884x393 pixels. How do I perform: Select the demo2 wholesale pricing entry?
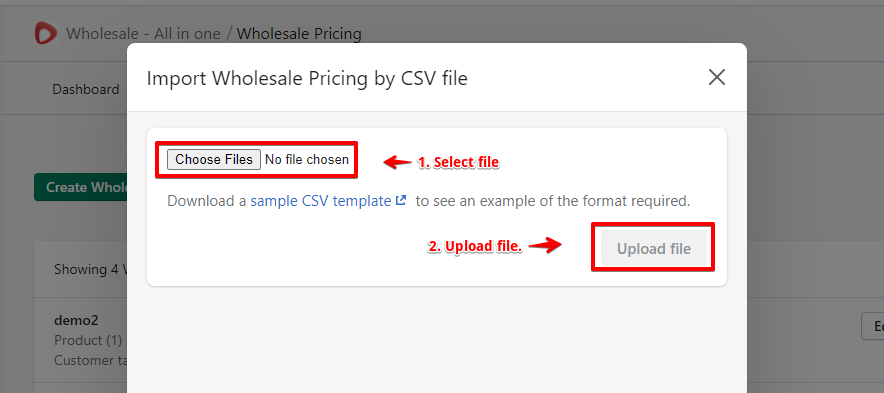point(76,320)
